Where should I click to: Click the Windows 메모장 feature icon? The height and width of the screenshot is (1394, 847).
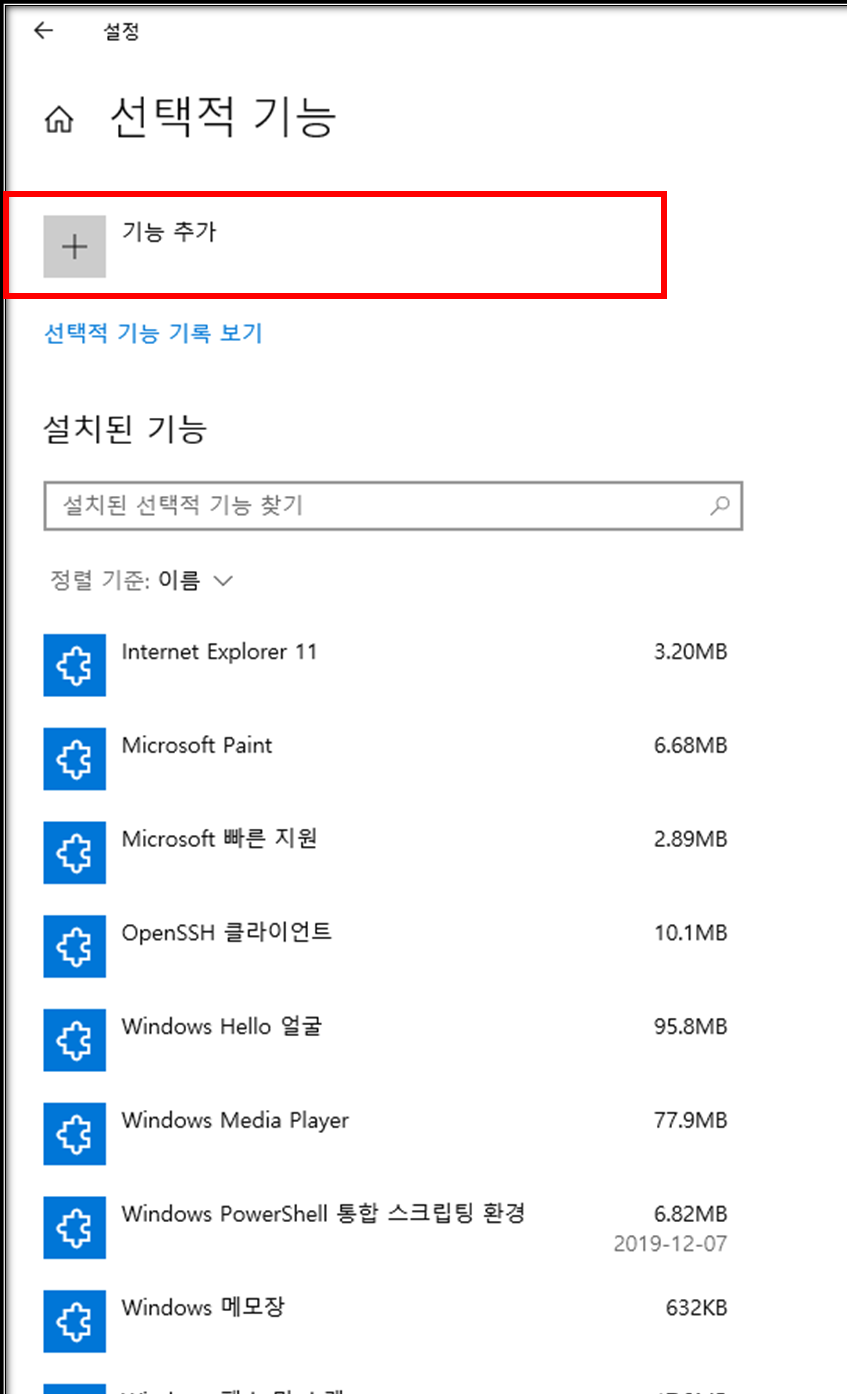click(x=75, y=1321)
